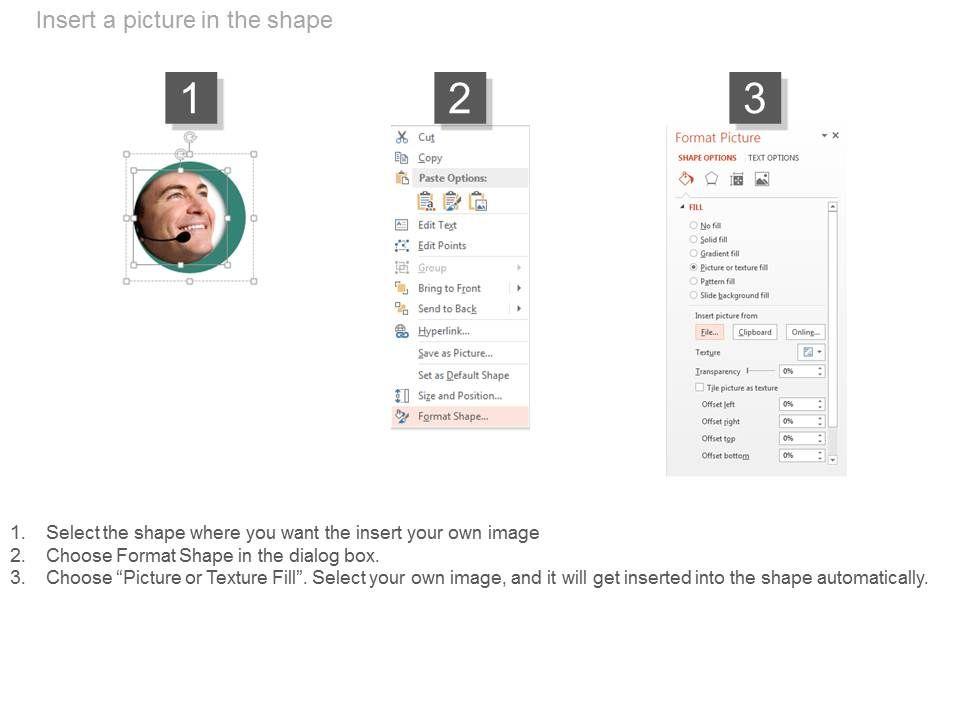Viewport: 960px width, 720px height.
Task: Open the Texture dropdown
Action: [811, 352]
